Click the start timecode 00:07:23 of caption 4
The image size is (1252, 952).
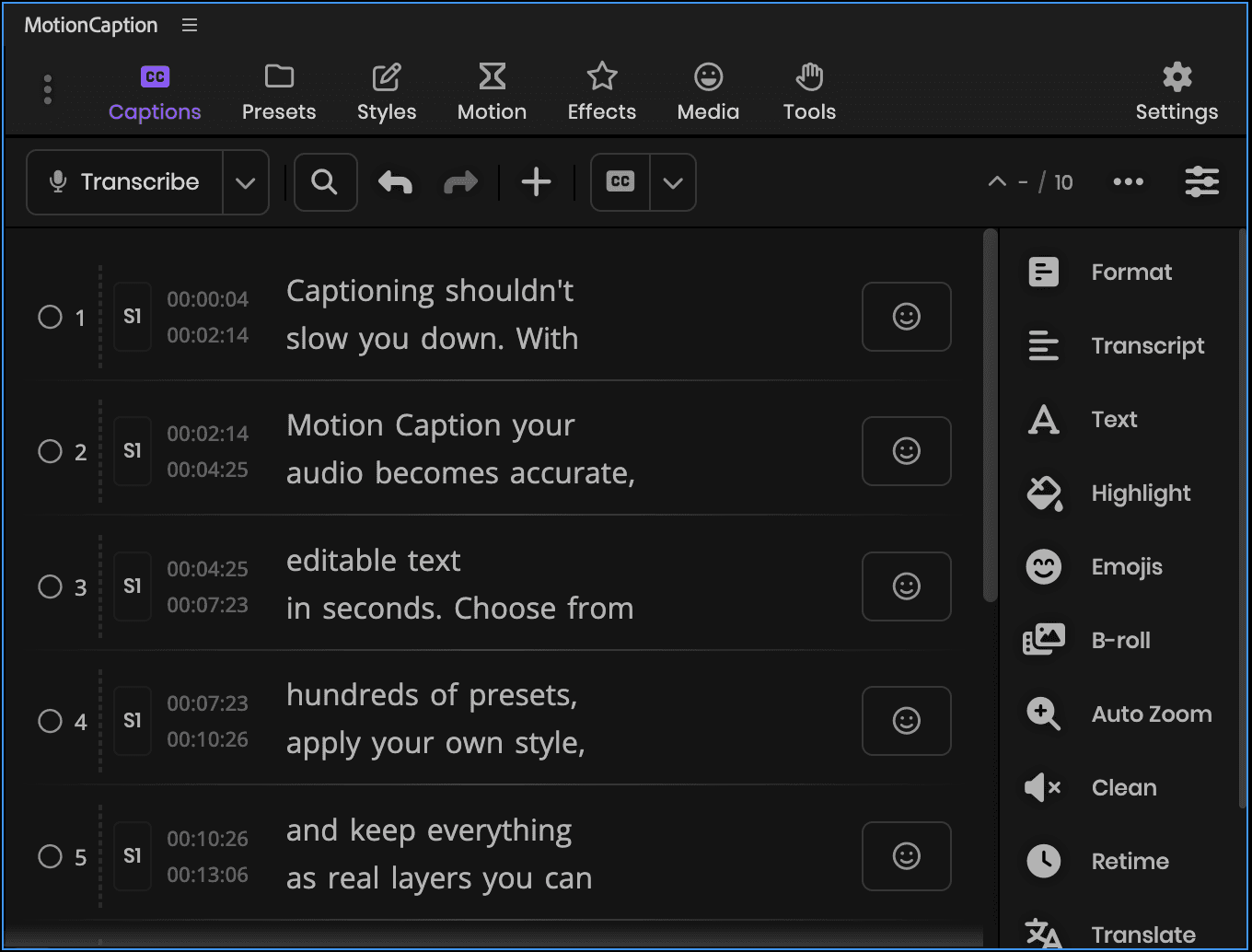(208, 703)
